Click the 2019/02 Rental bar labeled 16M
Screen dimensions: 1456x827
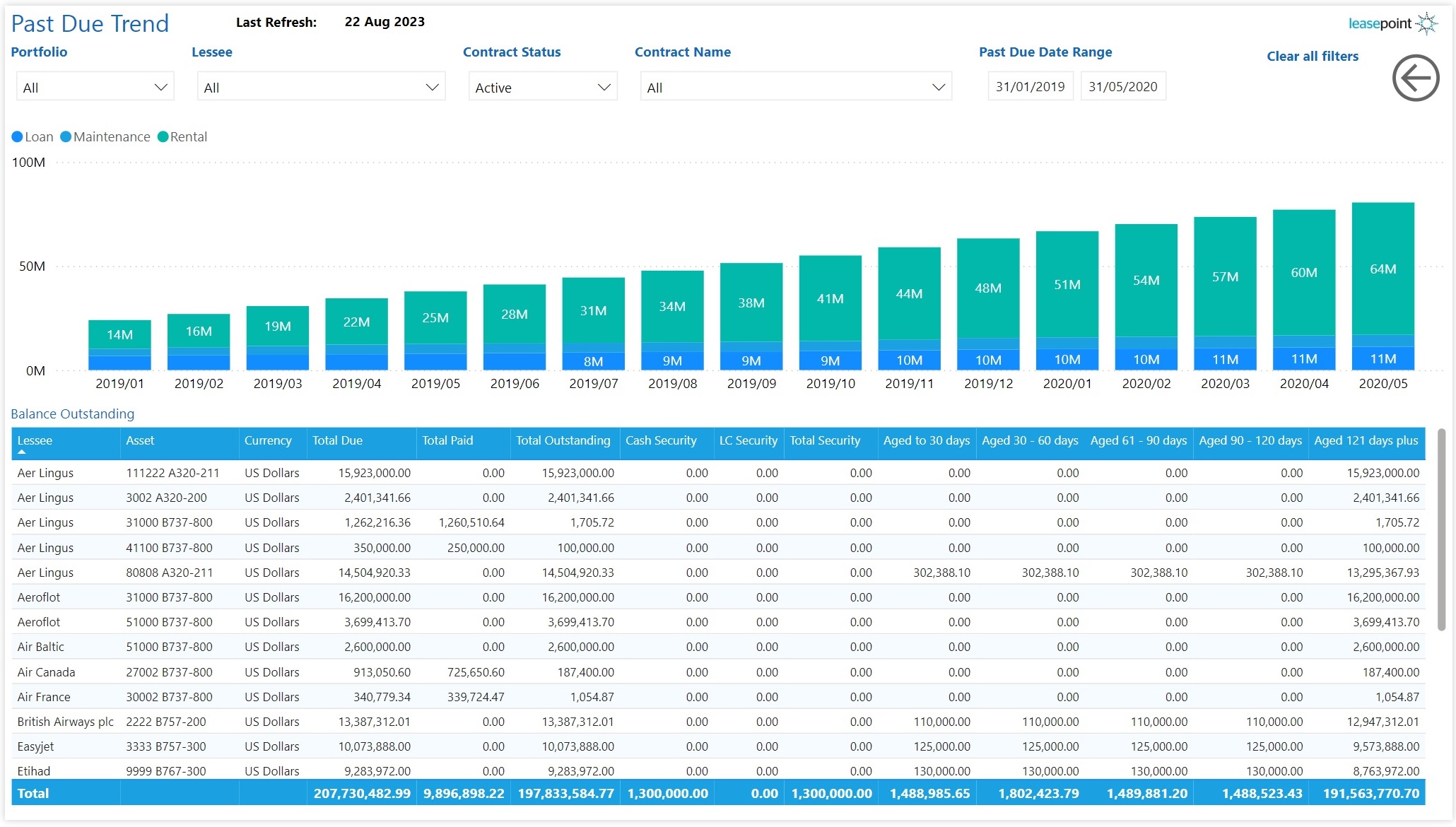[x=199, y=331]
